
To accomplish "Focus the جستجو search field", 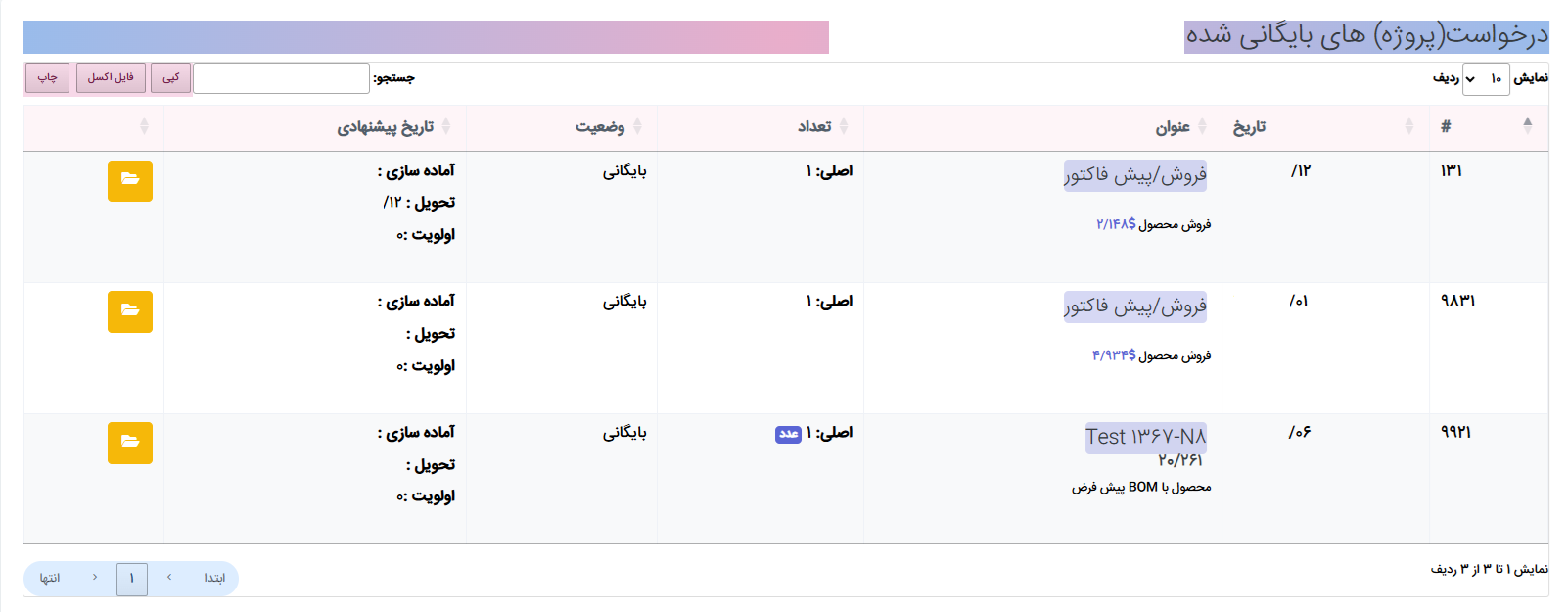I will (281, 78).
